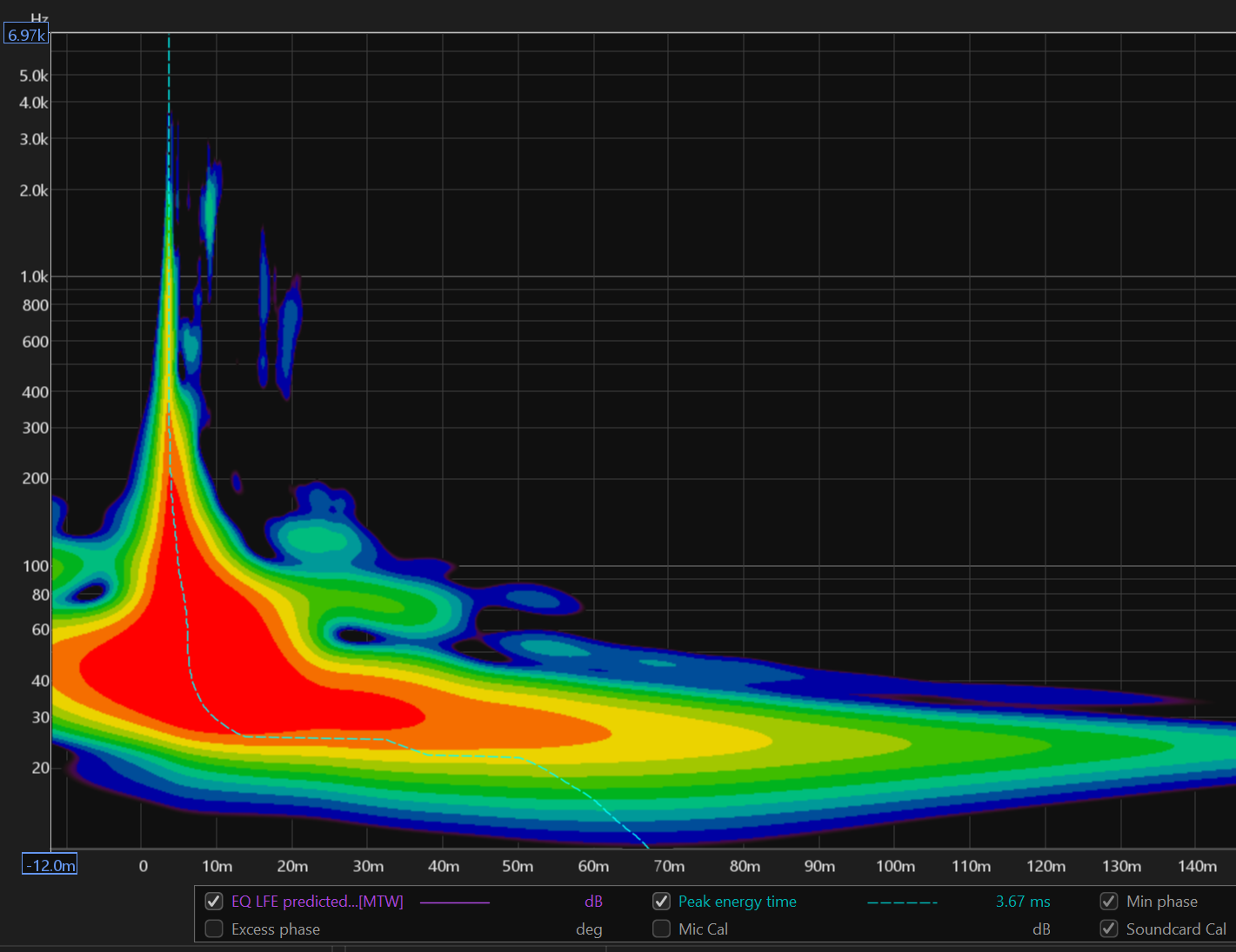The height and width of the screenshot is (952, 1236).
Task: Click the deg unit label beside Excess phase
Action: click(x=589, y=929)
